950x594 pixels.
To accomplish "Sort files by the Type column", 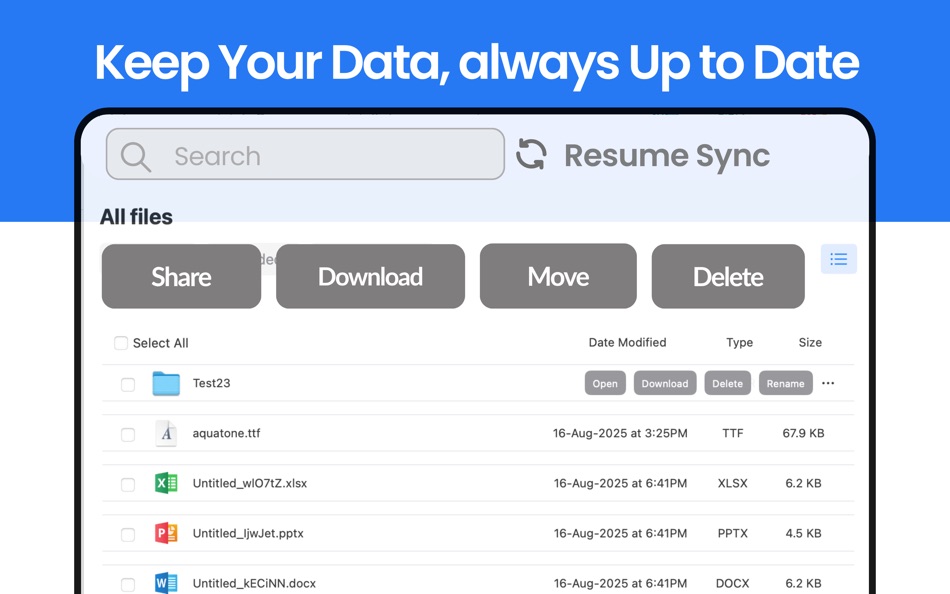I will coord(739,343).
